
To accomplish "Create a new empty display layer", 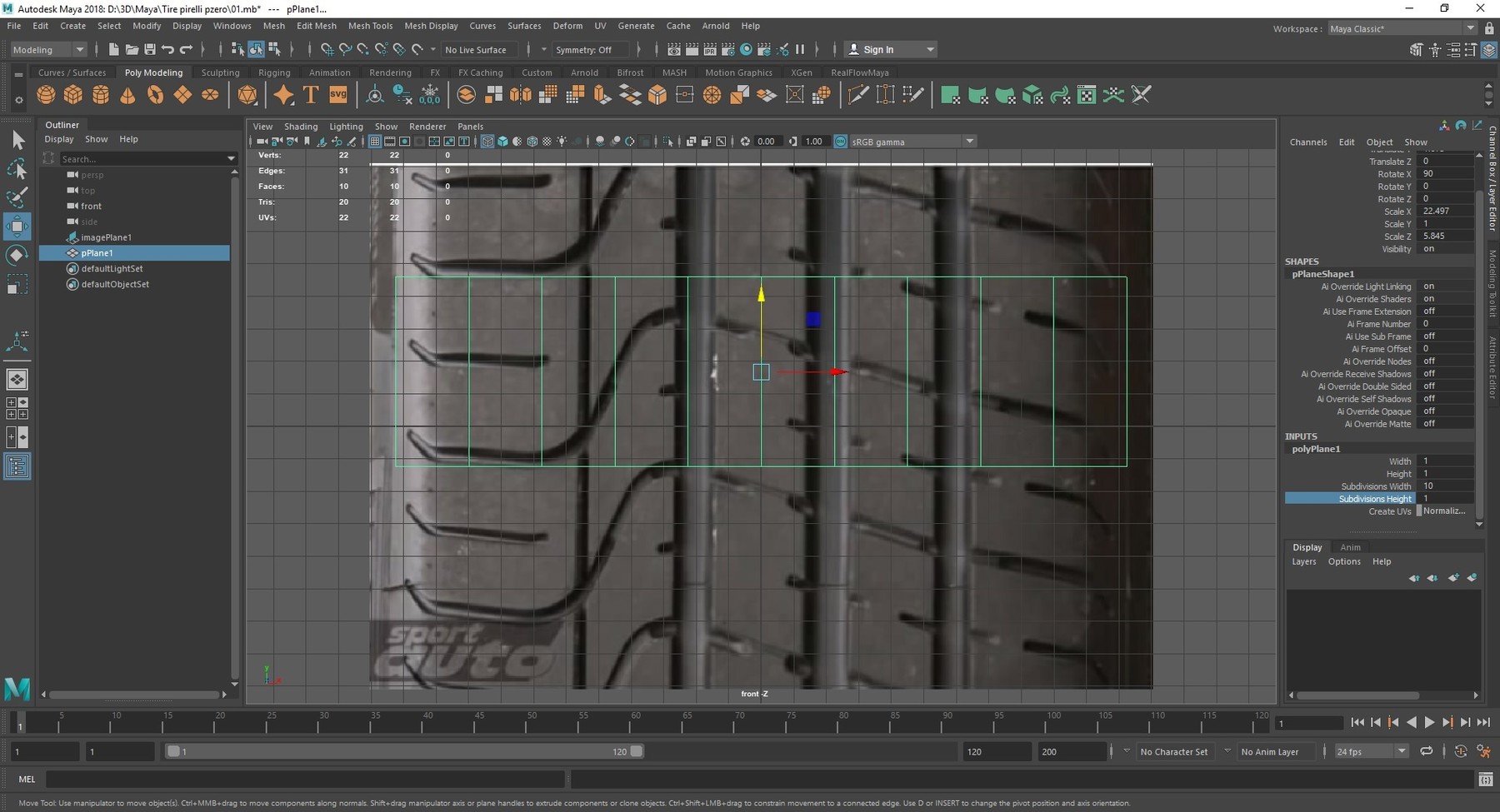I will (x=1453, y=577).
